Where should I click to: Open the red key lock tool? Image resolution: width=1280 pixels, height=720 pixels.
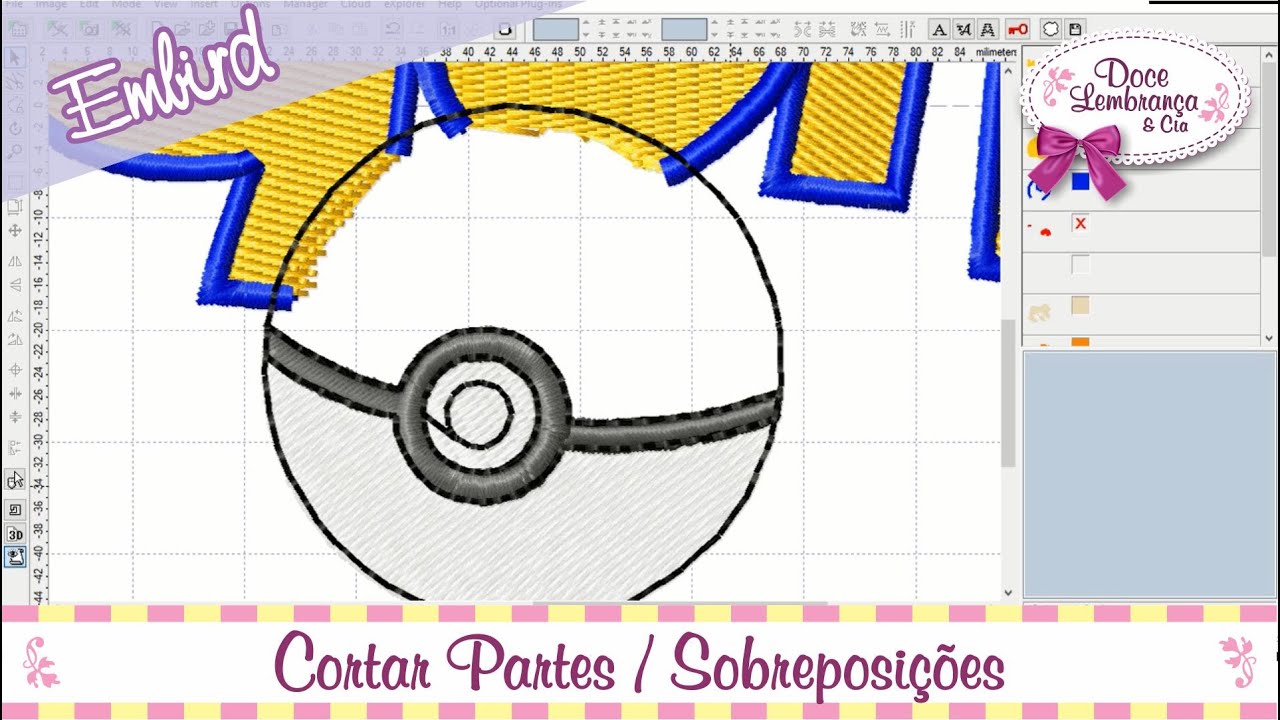coord(1017,30)
